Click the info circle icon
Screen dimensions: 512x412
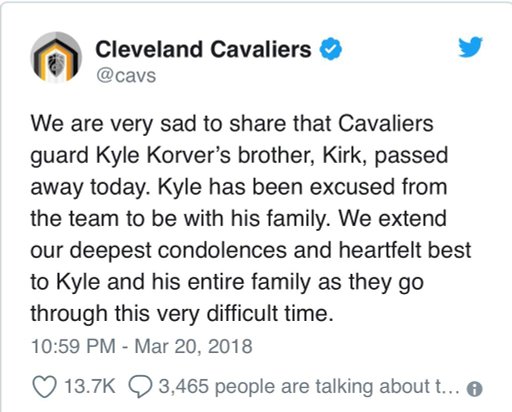(474, 389)
